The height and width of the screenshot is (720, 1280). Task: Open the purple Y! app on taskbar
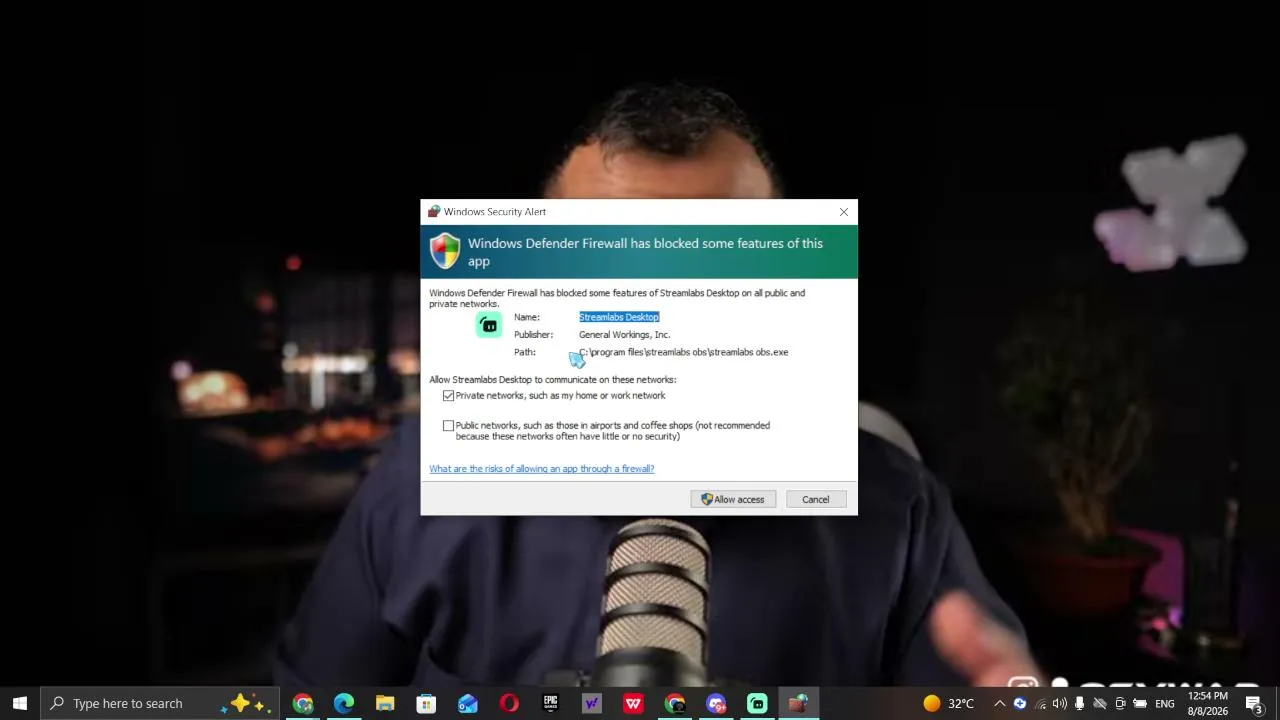pos(592,703)
